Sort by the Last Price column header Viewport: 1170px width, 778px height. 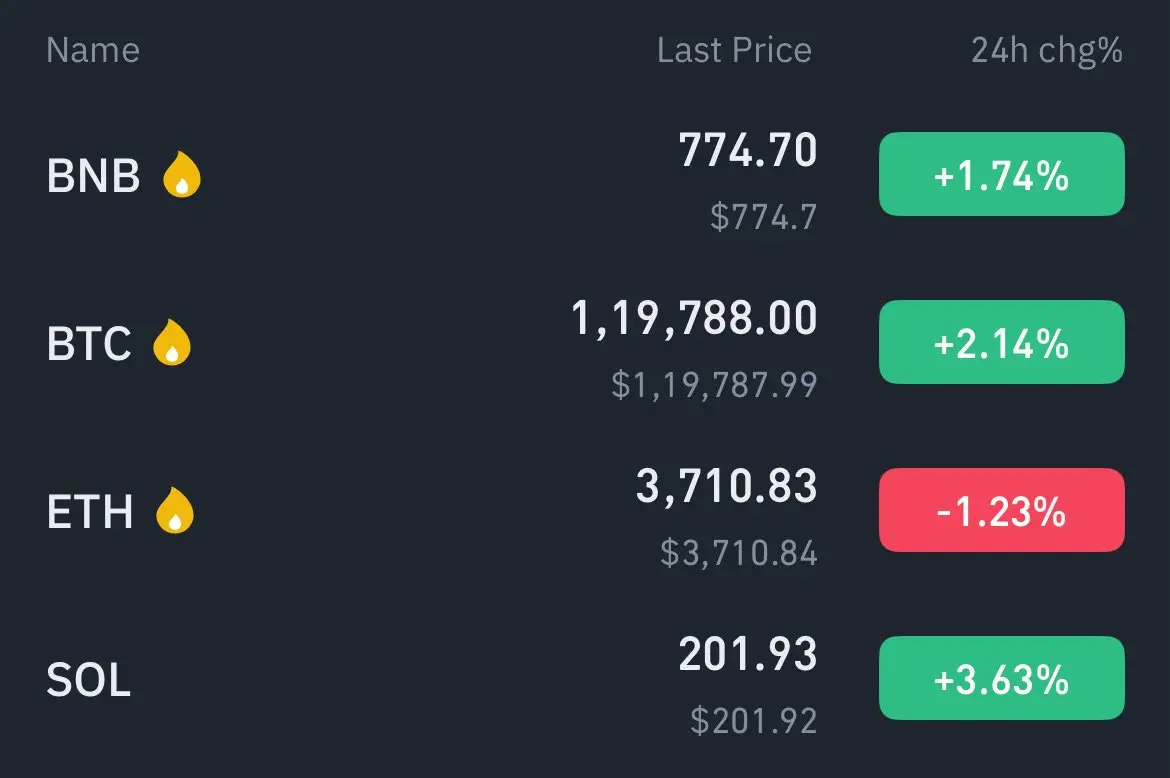pos(734,50)
